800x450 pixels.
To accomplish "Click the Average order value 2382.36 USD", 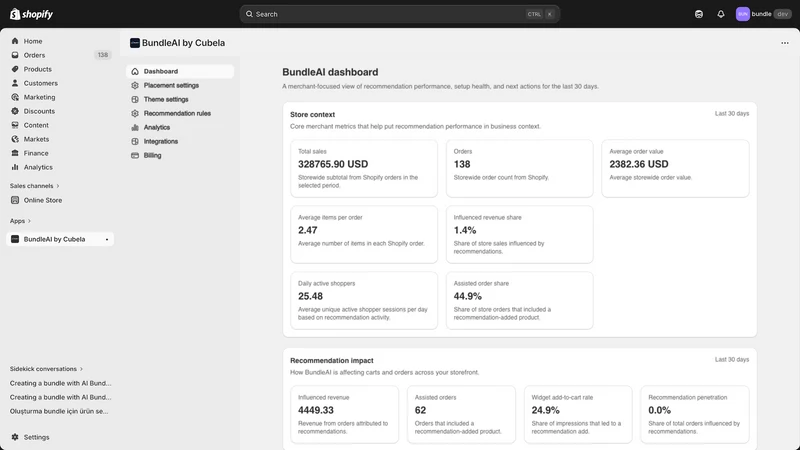I will click(x=639, y=164).
